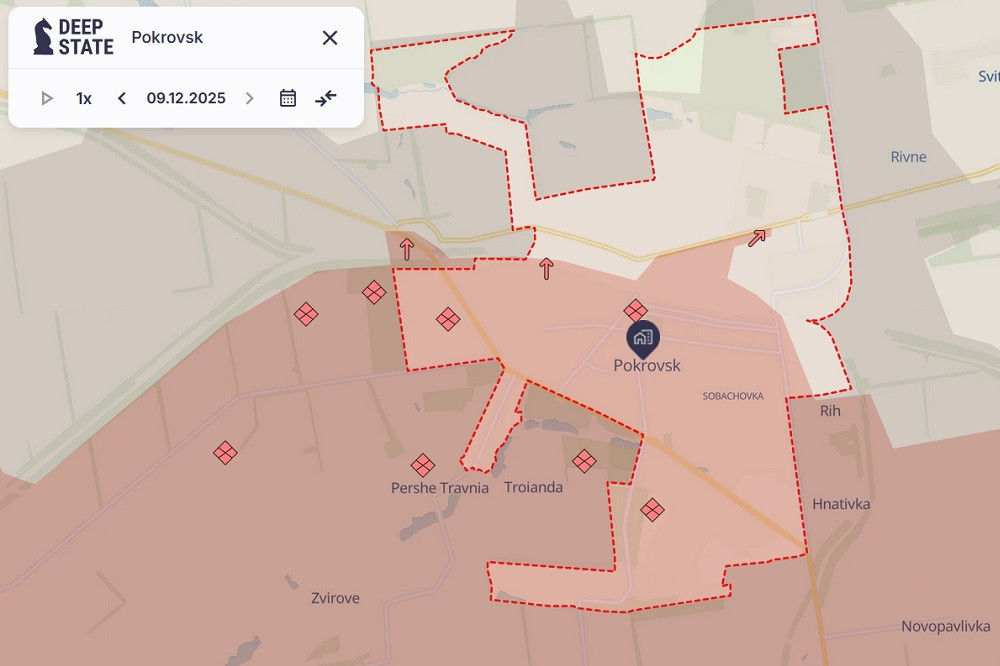The height and width of the screenshot is (666, 1000).
Task: Go to the previous date
Action: (122, 98)
